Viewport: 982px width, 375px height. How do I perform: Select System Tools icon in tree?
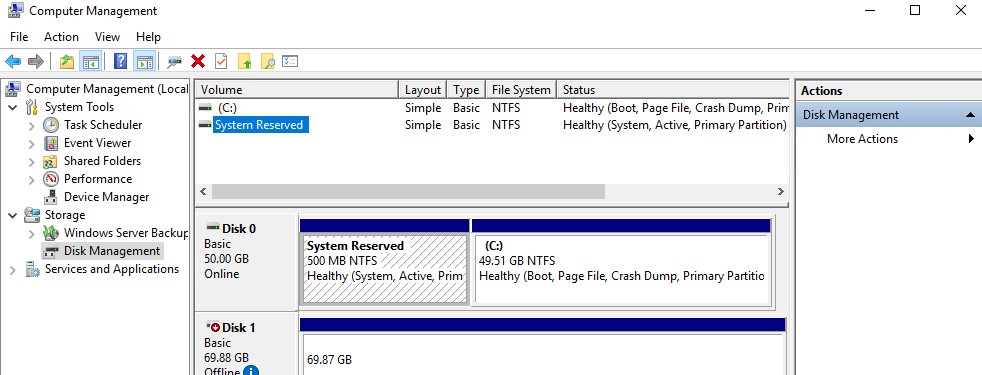pos(32,107)
